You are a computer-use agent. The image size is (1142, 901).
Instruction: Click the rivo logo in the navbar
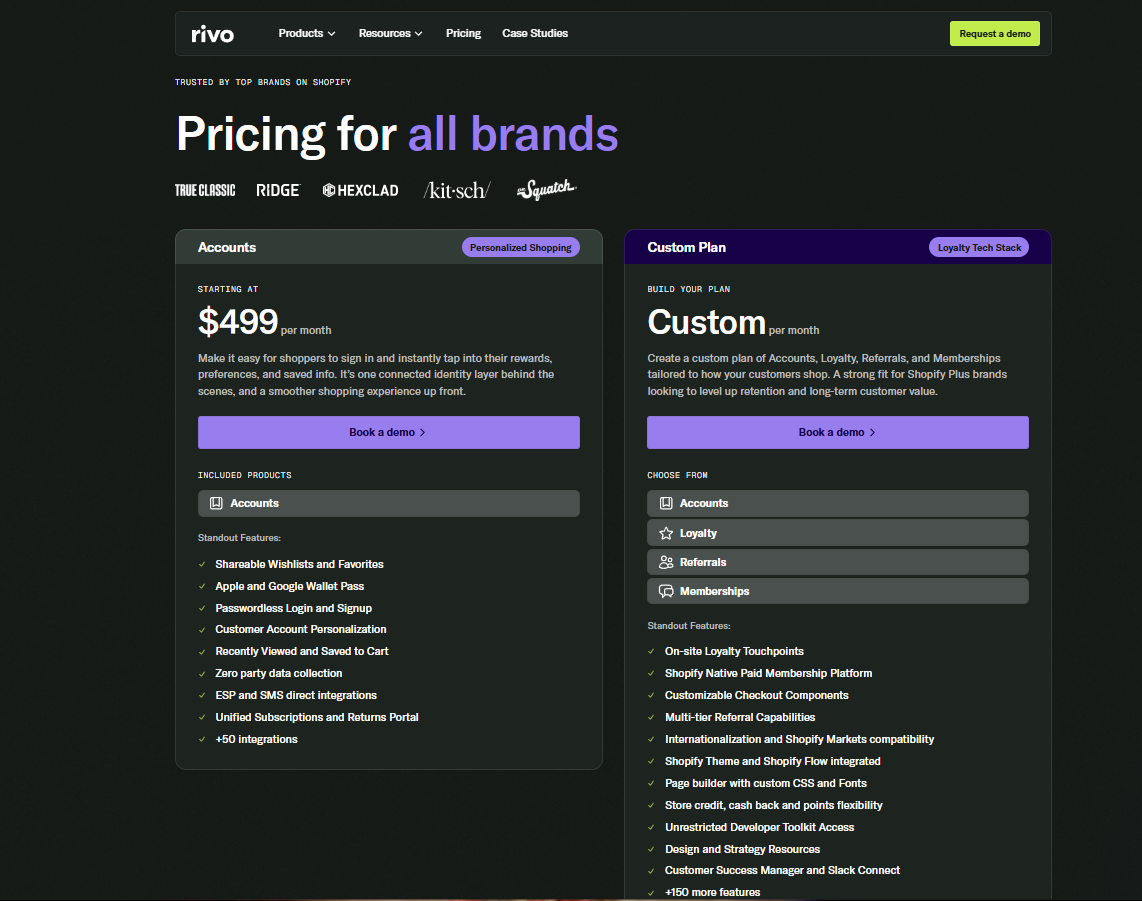(x=212, y=33)
